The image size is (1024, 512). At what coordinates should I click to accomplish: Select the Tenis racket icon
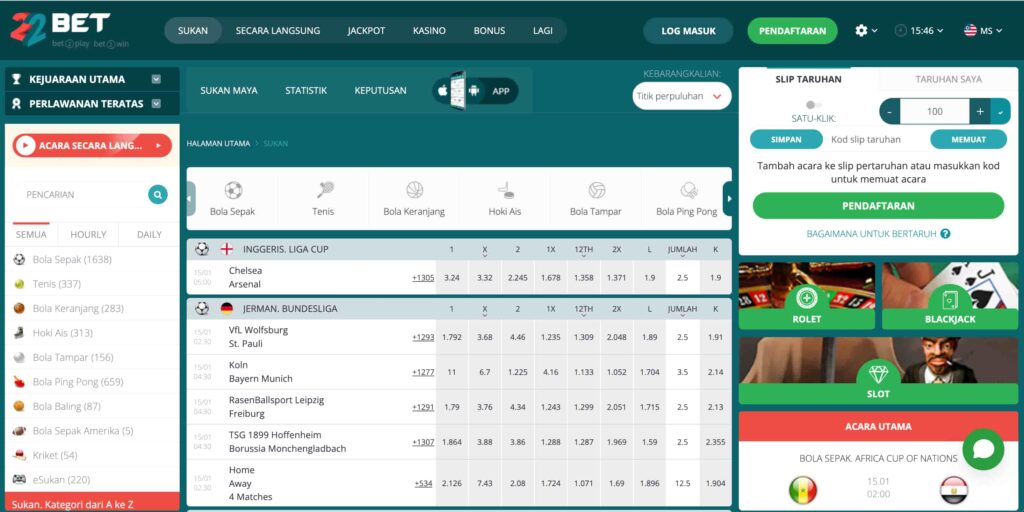325,190
